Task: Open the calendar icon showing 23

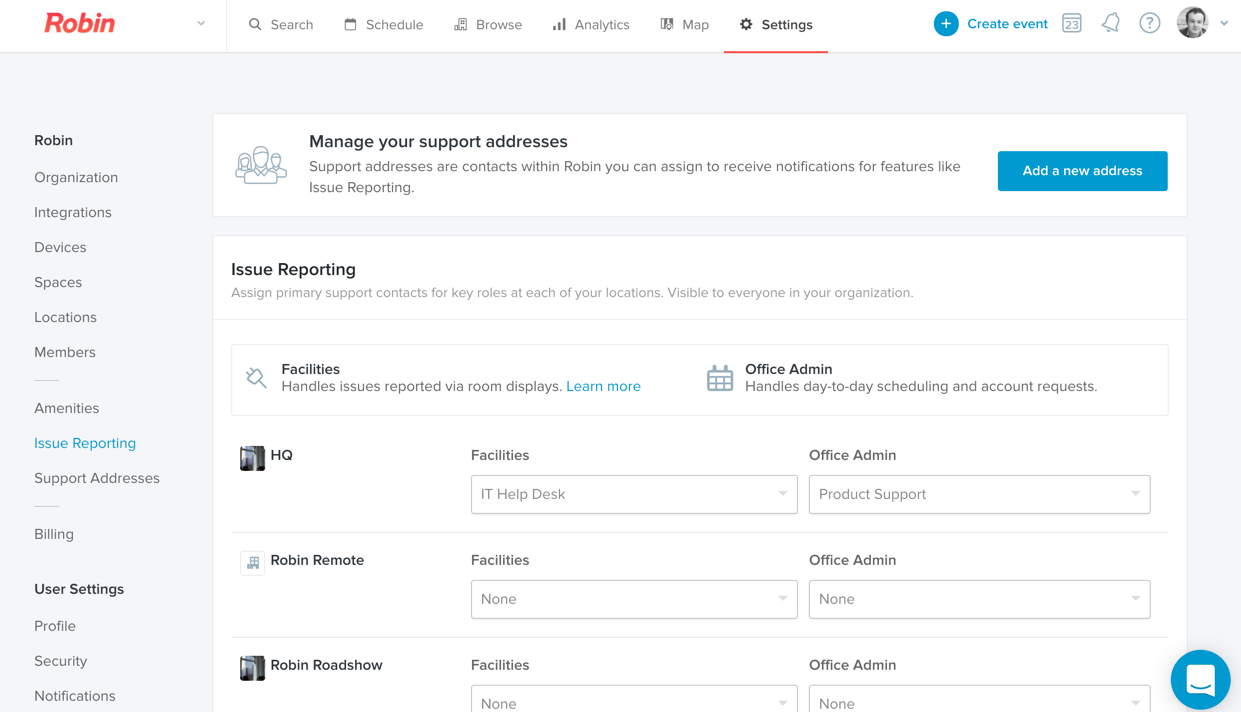Action: pyautogui.click(x=1072, y=24)
